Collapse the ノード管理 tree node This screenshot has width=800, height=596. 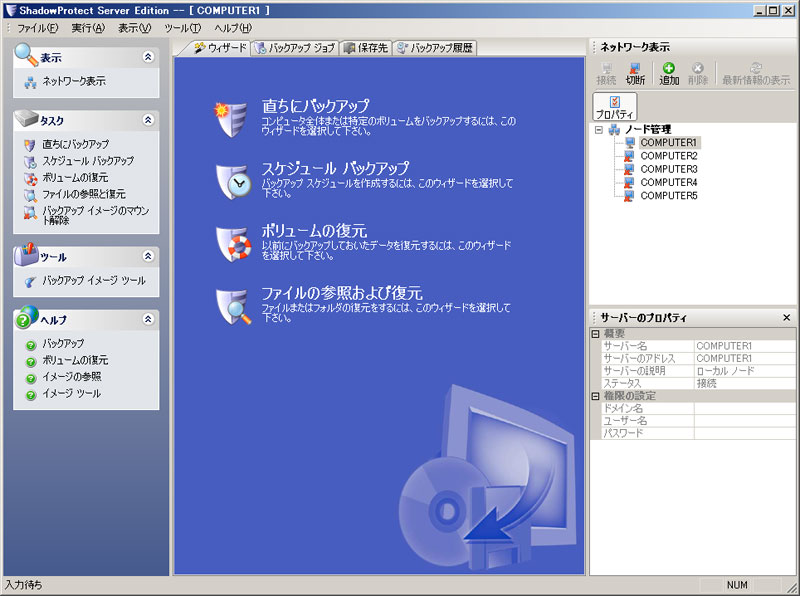[x=599, y=130]
